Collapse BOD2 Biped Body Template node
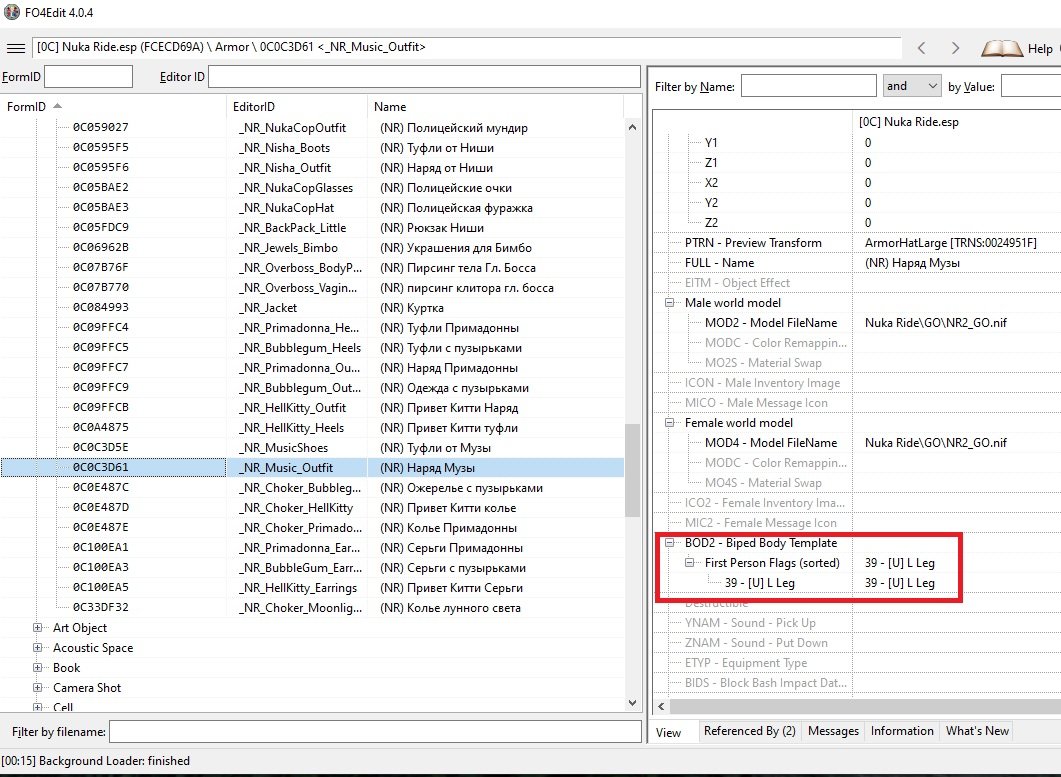 (x=669, y=543)
